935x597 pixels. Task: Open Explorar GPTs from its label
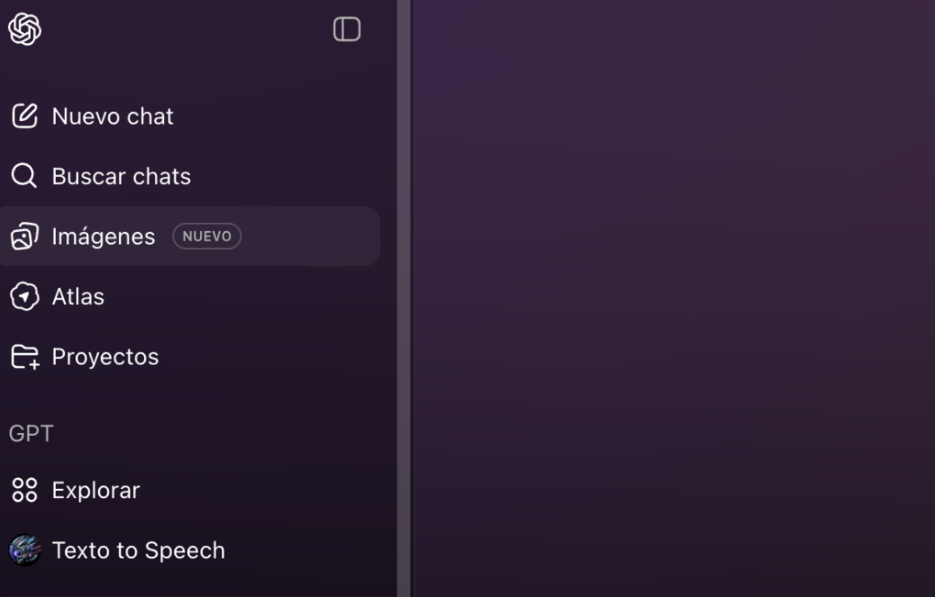point(96,490)
